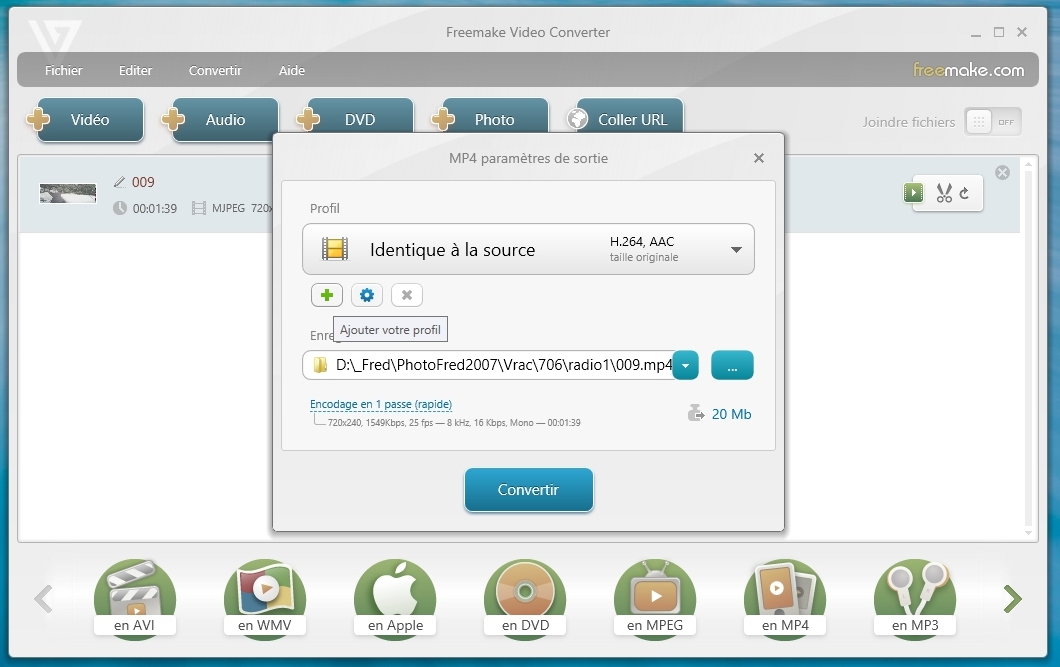Show previous output formats with left arrow
Screen dimensions: 1060x667
43,599
